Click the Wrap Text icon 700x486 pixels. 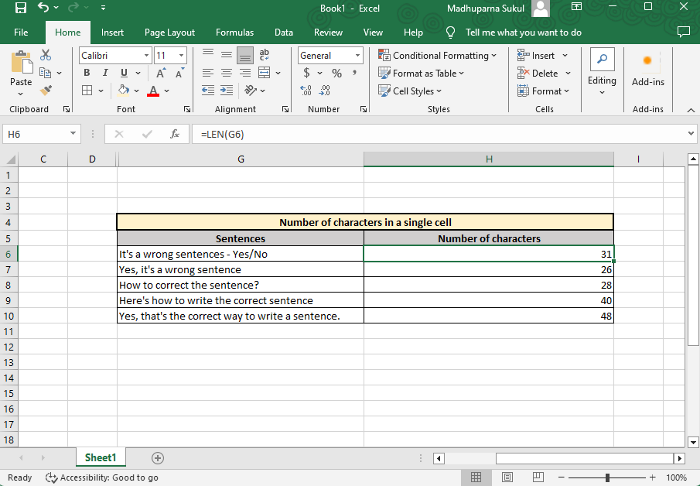coord(265,56)
